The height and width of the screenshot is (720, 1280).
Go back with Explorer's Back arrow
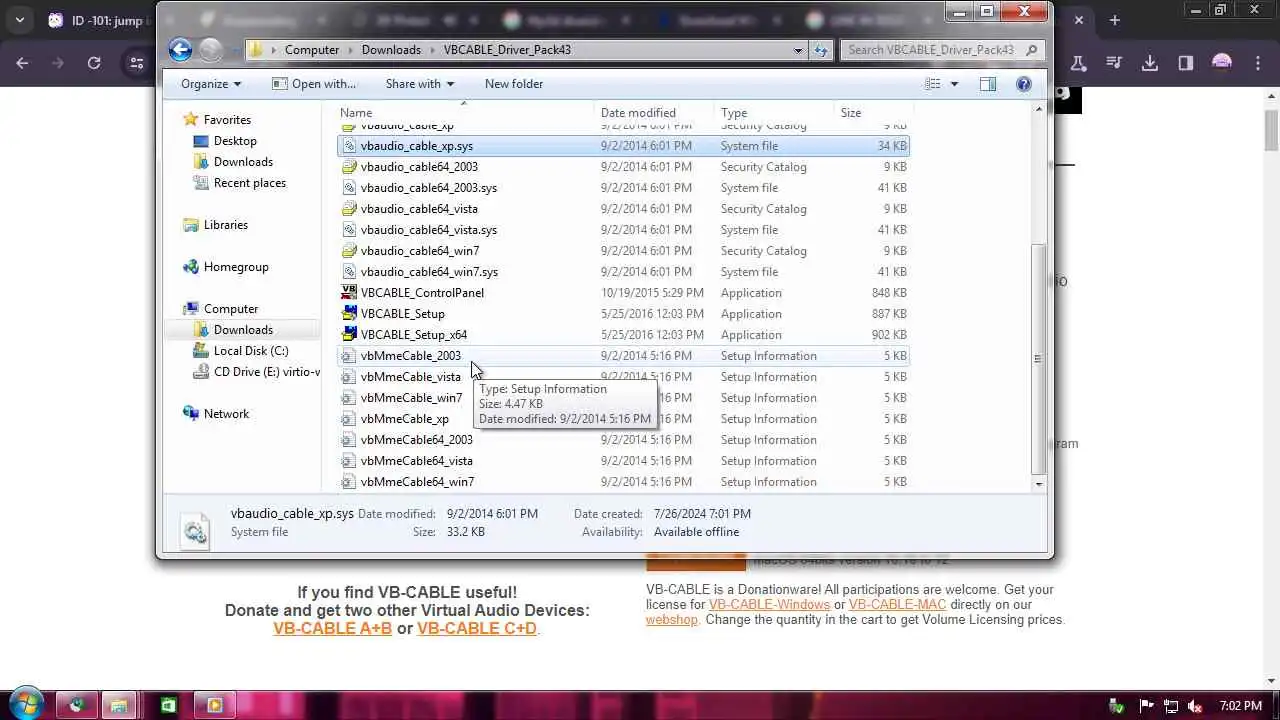click(x=180, y=49)
